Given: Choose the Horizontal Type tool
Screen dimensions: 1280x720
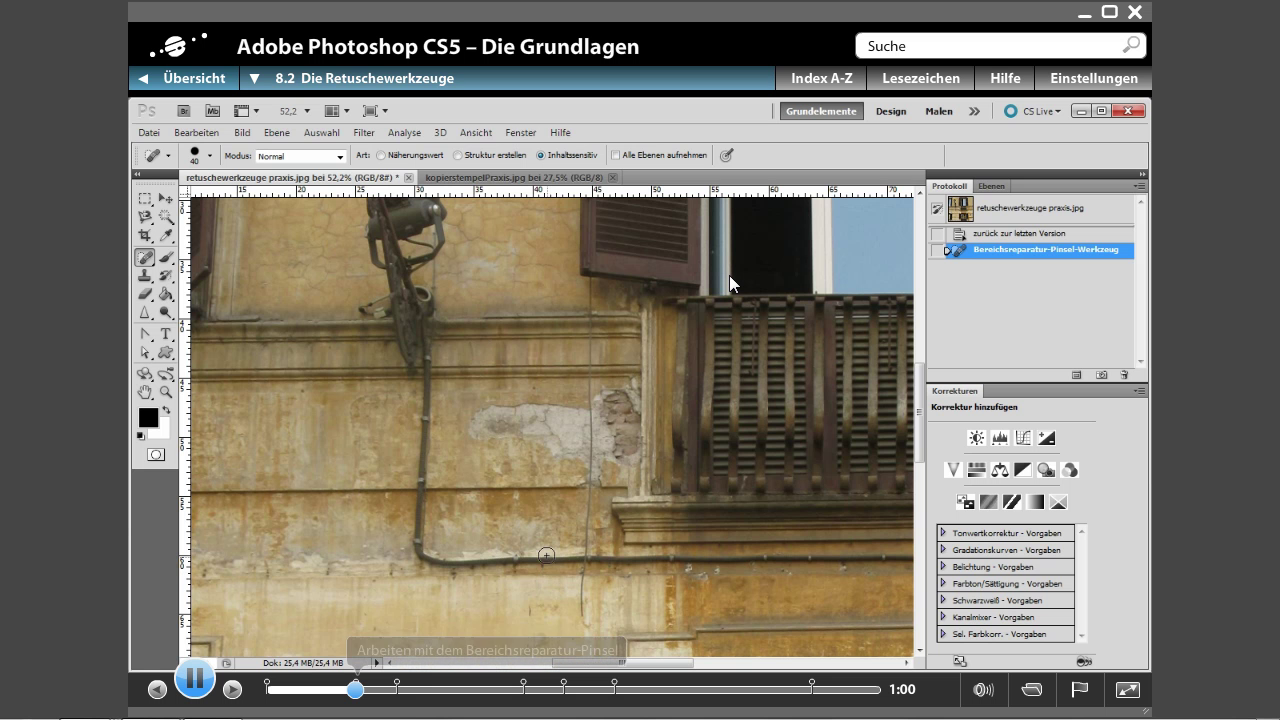Looking at the screenshot, I should tap(166, 334).
